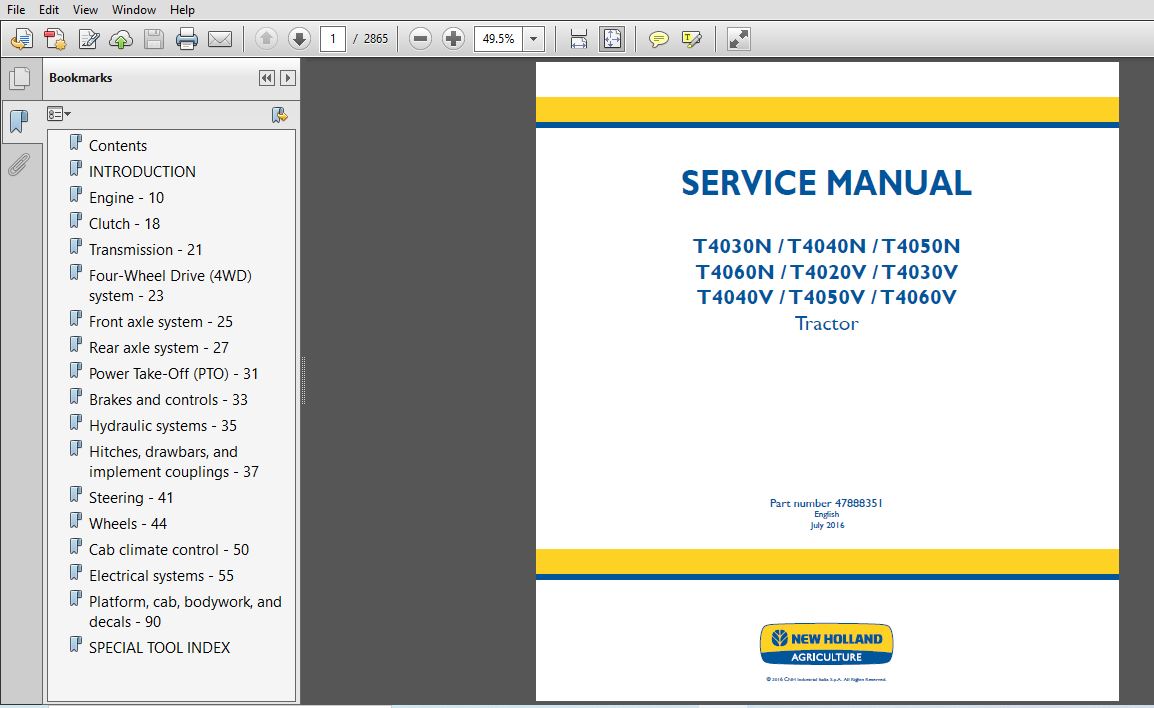This screenshot has width=1154, height=708.
Task: Zoom out with the minus button
Action: [420, 39]
